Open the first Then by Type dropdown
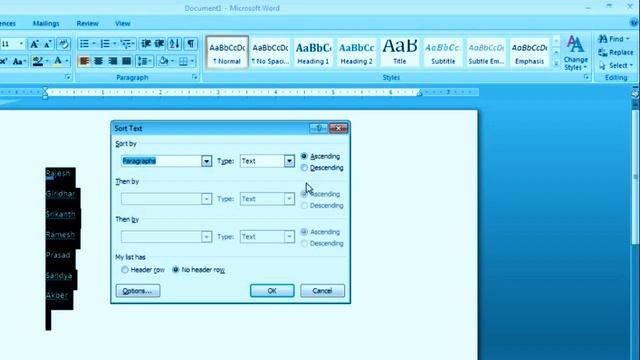Screen dimensions: 640x360 (x=289, y=199)
